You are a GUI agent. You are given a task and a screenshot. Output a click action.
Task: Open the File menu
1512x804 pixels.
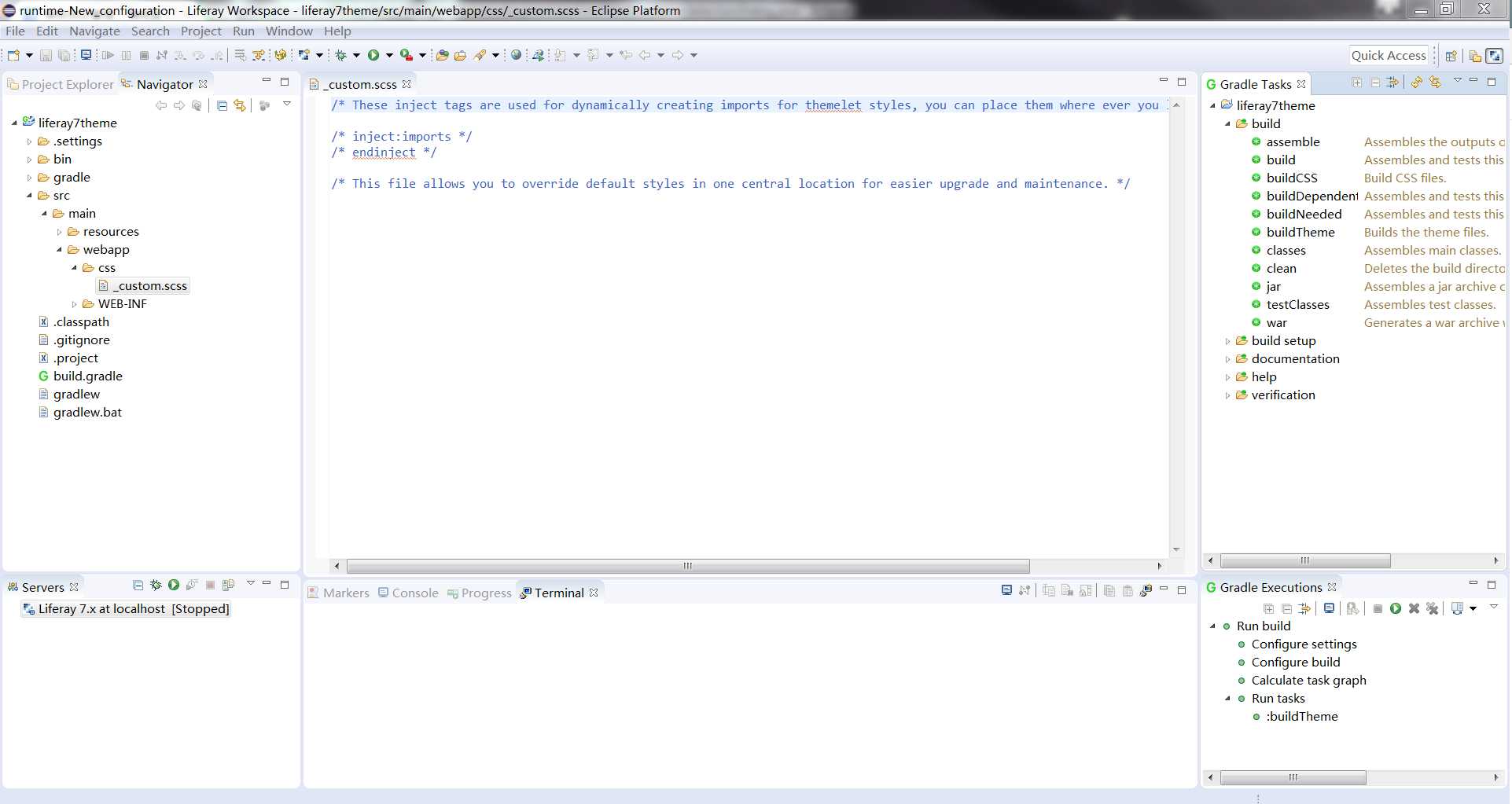click(x=15, y=31)
